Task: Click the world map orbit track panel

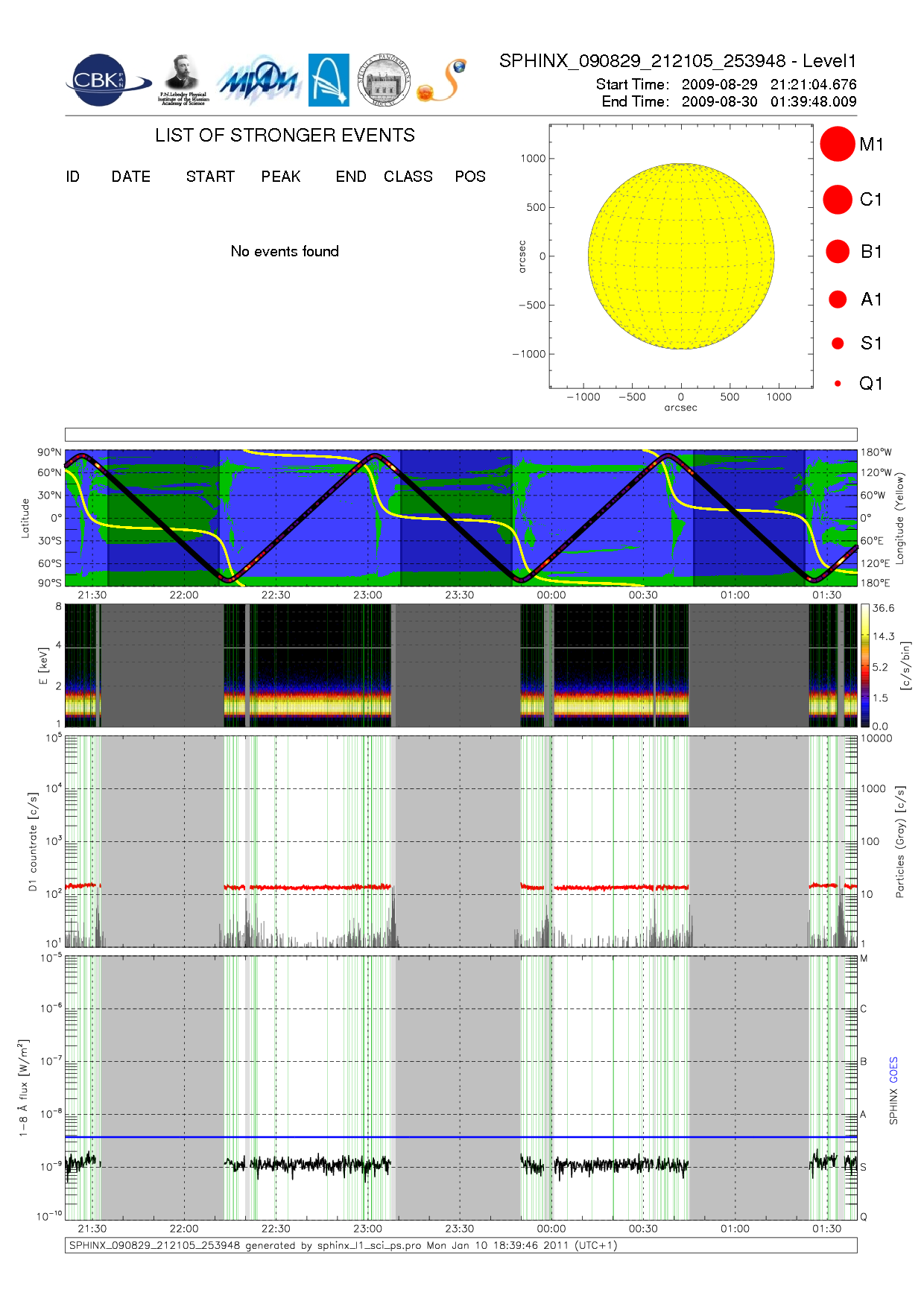Action: pos(461,518)
